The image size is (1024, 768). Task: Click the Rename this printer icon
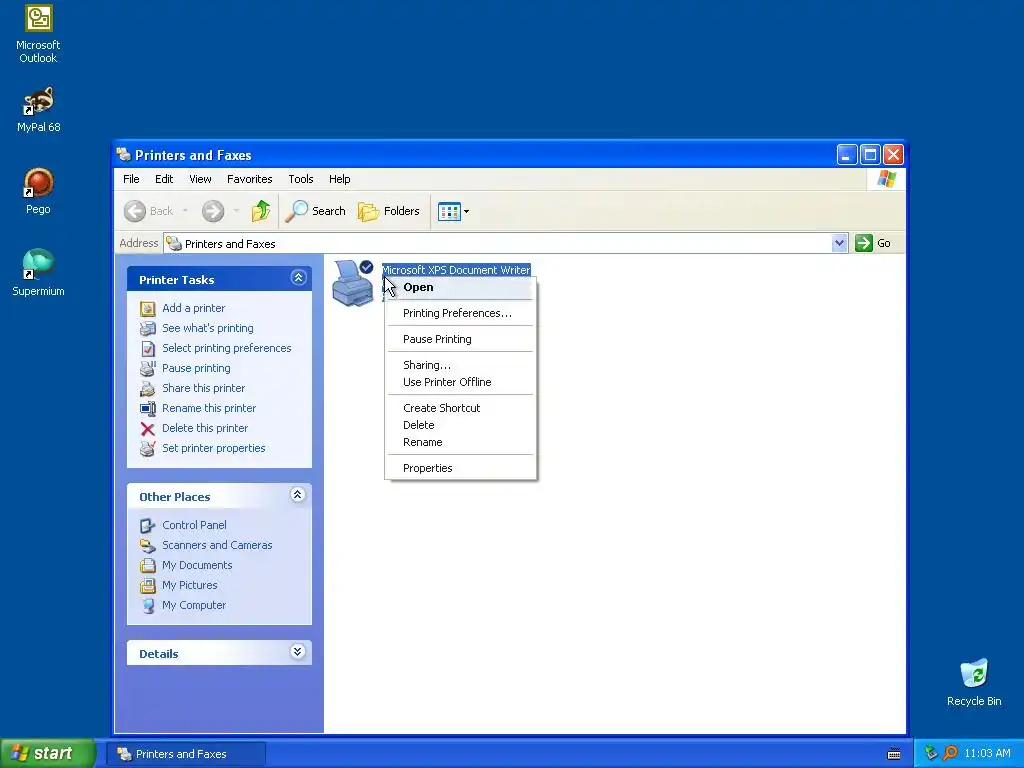[x=148, y=409]
